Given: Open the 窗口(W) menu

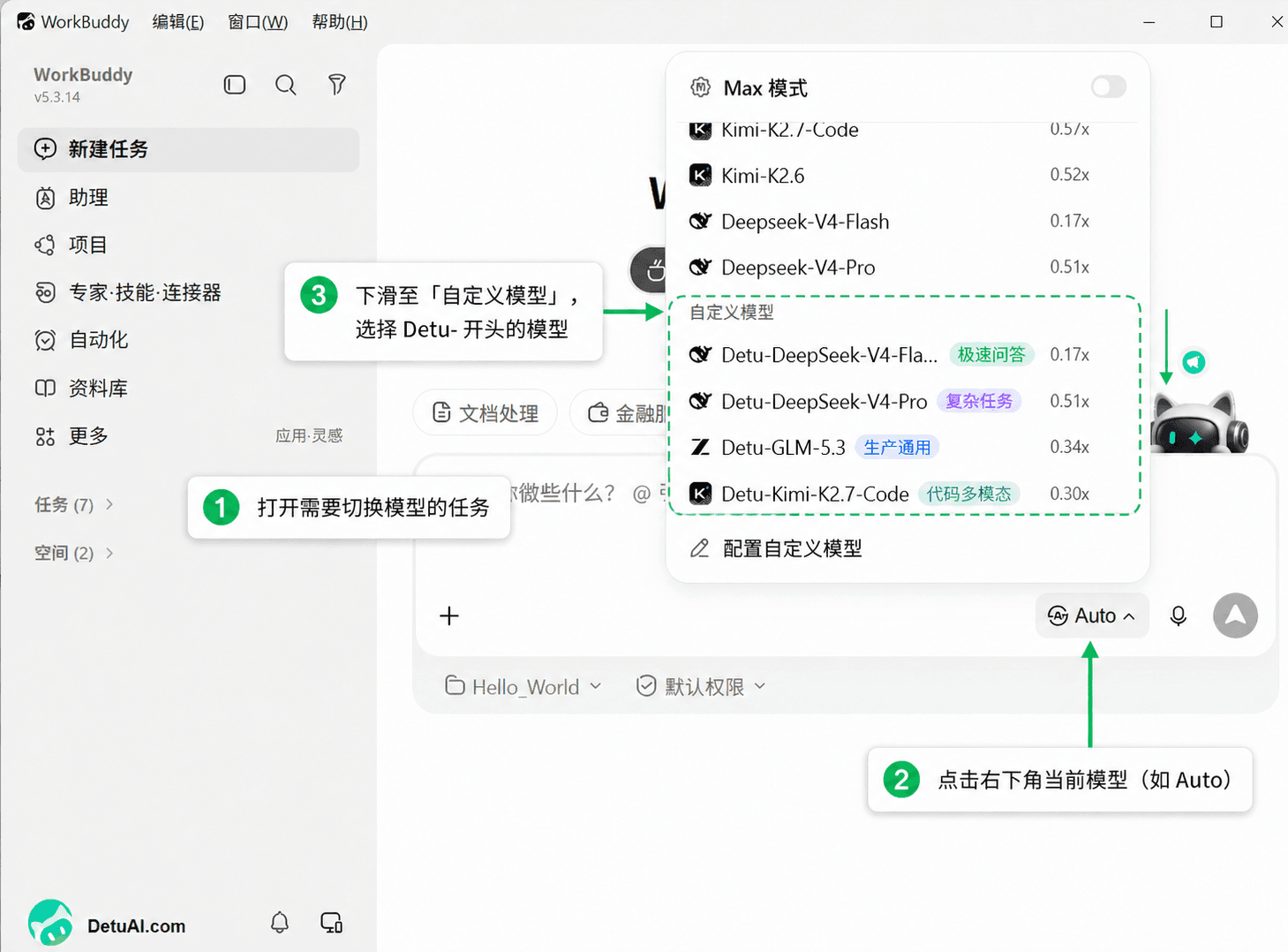Looking at the screenshot, I should click(258, 22).
